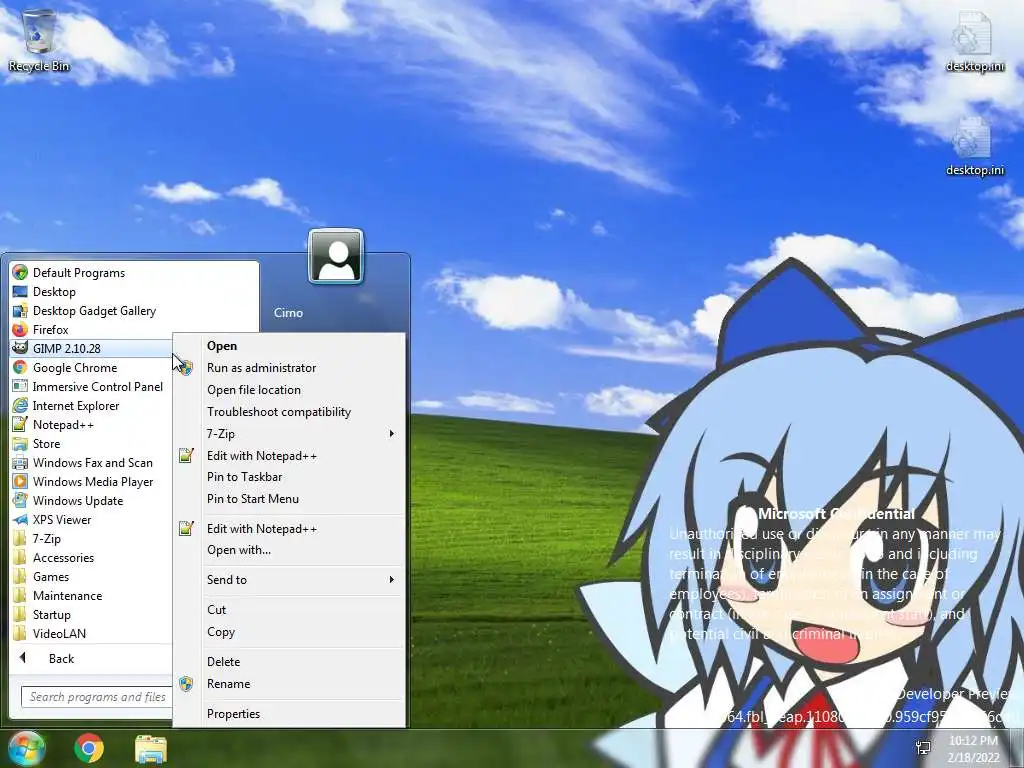The image size is (1024, 768).
Task: Choose second Edit with Notepad++ entry
Action: click(x=290, y=528)
